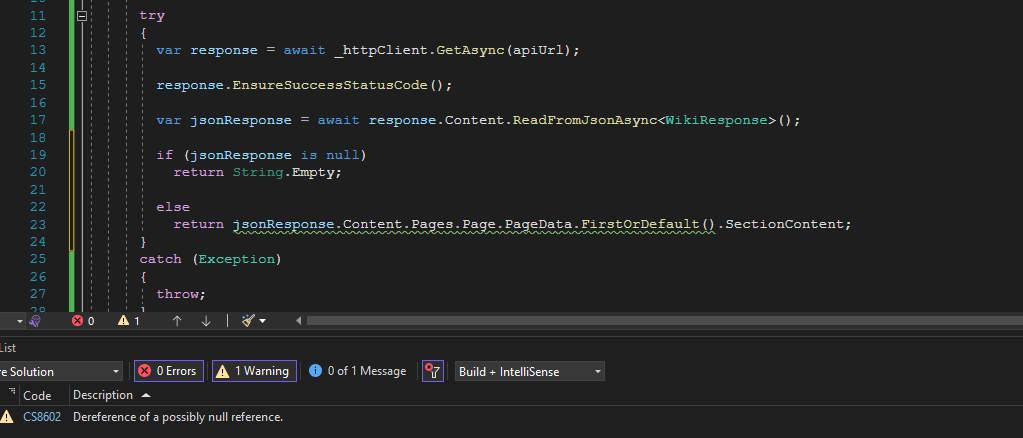Screen dimensions: 1023x438
Task: Click '_httpClient' on line 13
Action: point(381,50)
